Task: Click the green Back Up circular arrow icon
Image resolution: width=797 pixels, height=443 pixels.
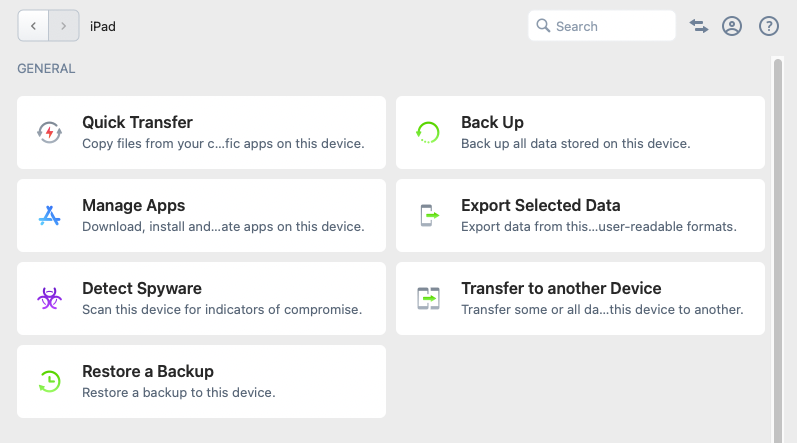Action: (427, 133)
